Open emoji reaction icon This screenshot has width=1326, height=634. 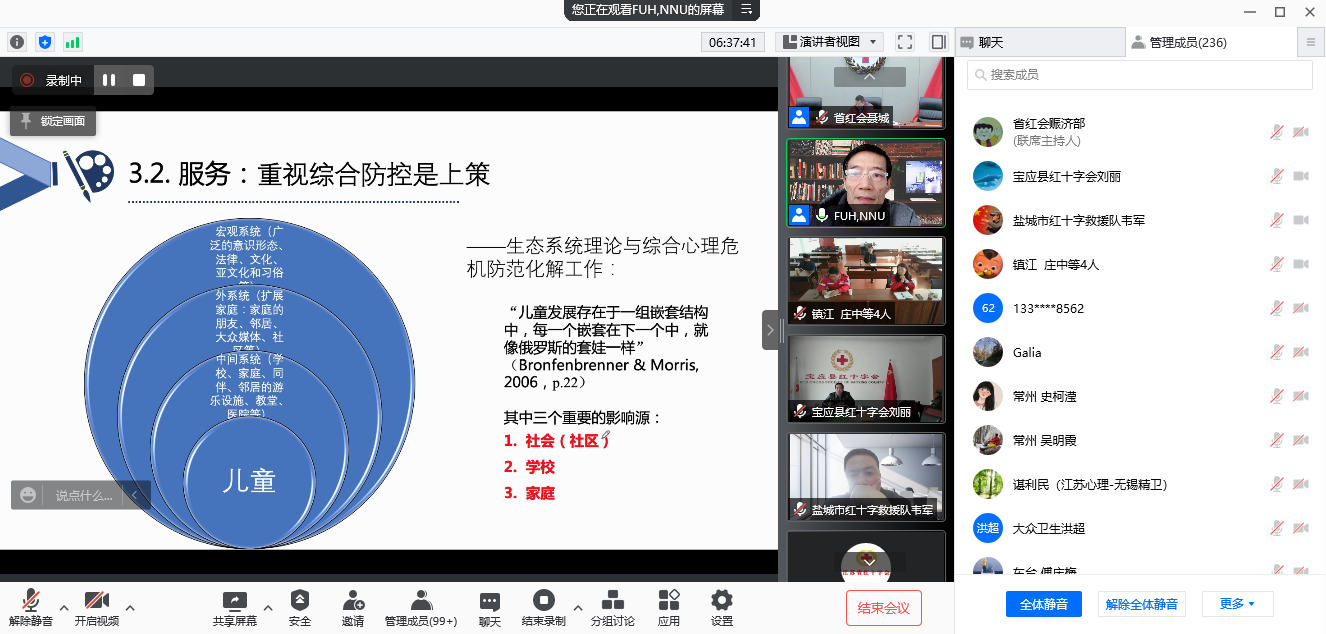pos(28,495)
